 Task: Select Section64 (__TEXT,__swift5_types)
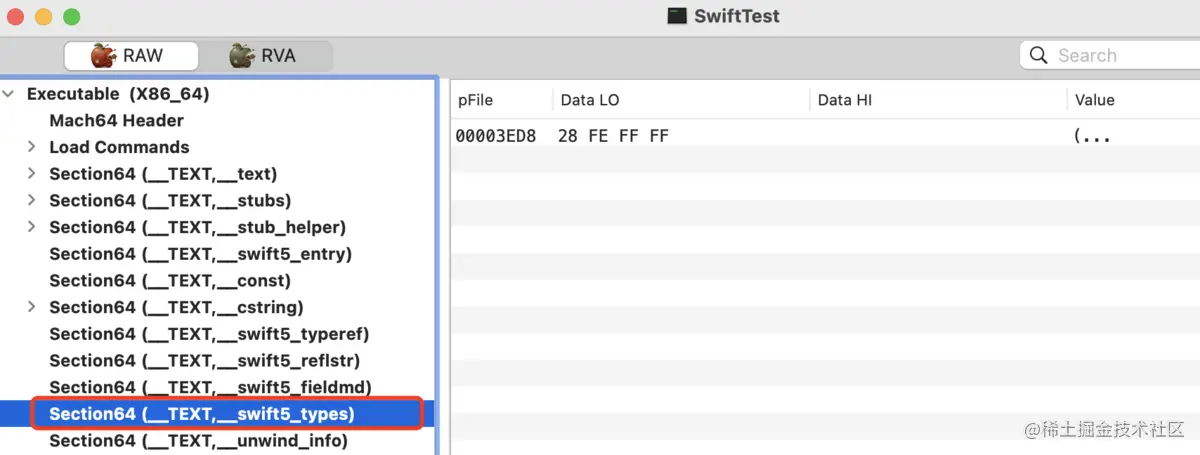point(202,414)
